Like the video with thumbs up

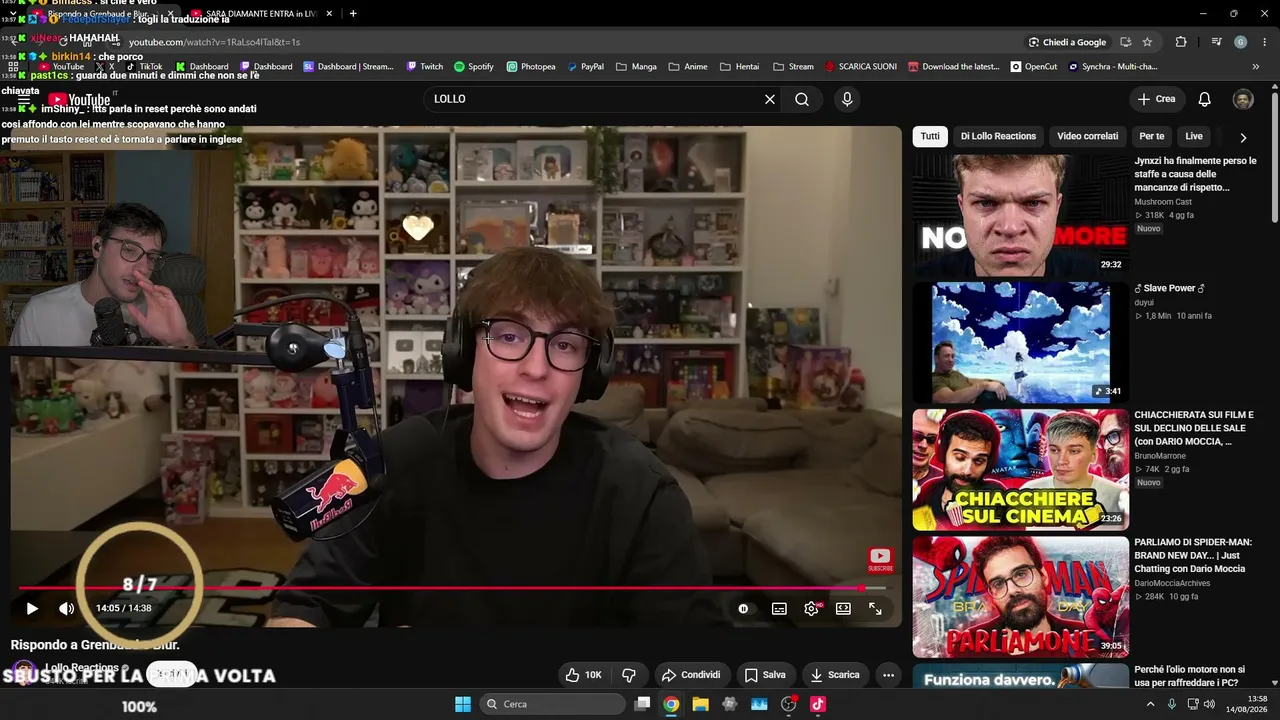583,675
